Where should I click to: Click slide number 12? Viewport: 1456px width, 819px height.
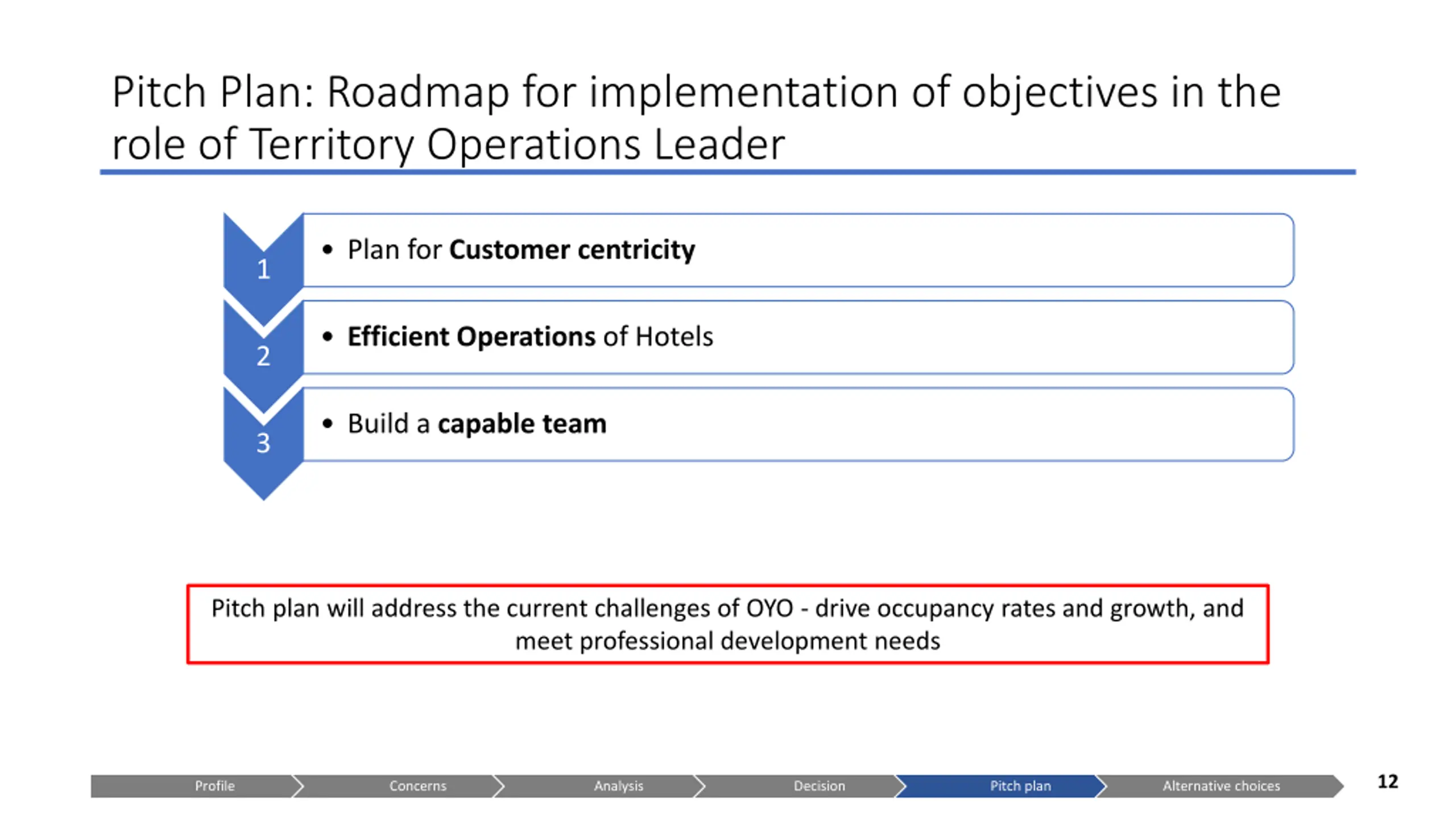pyautogui.click(x=1387, y=781)
